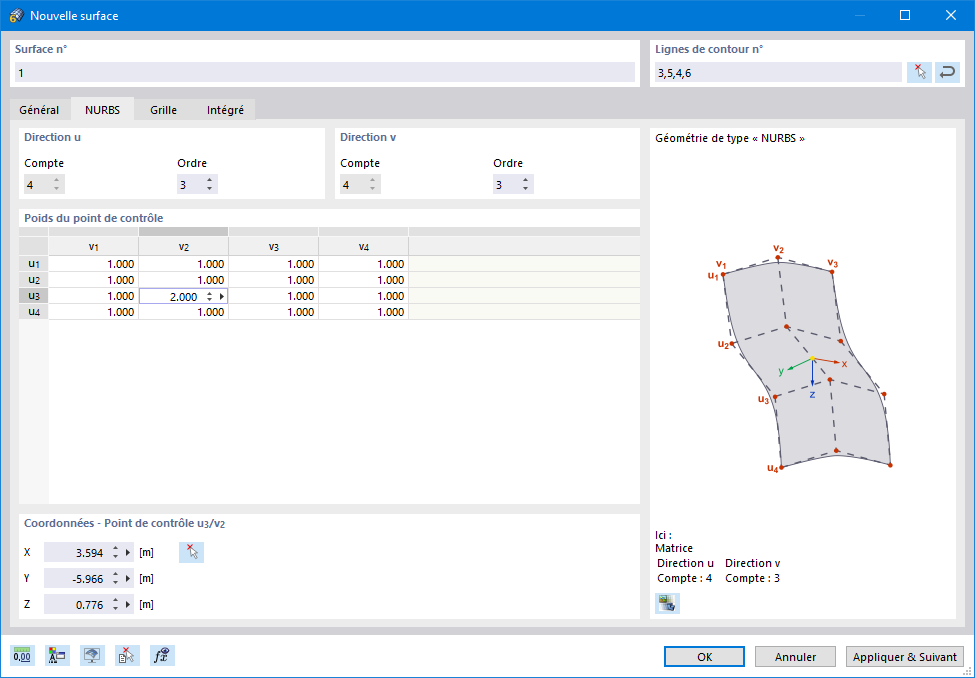Click the Z coordinate value 0.776

point(90,605)
